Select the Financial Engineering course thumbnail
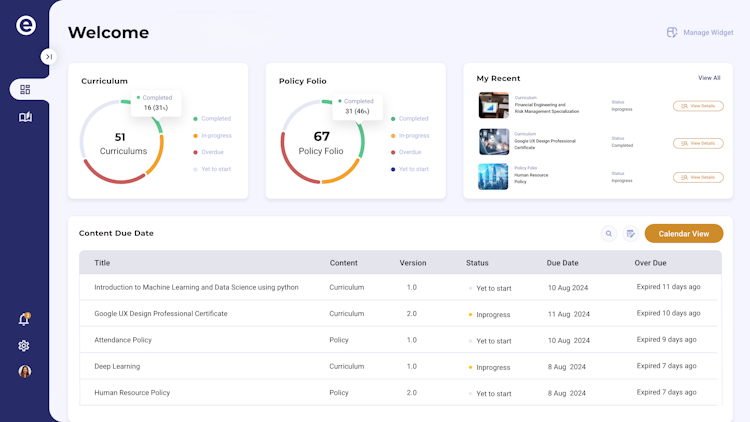The width and height of the screenshot is (750, 422). tap(493, 105)
